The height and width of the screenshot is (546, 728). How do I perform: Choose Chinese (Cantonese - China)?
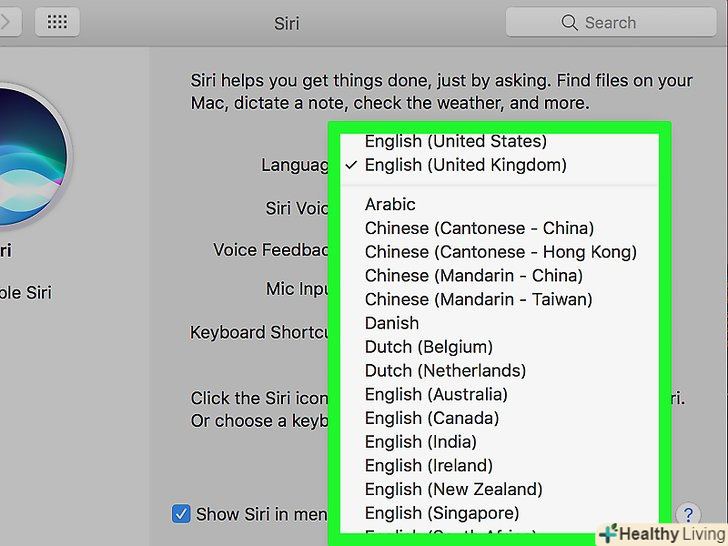tap(499, 228)
